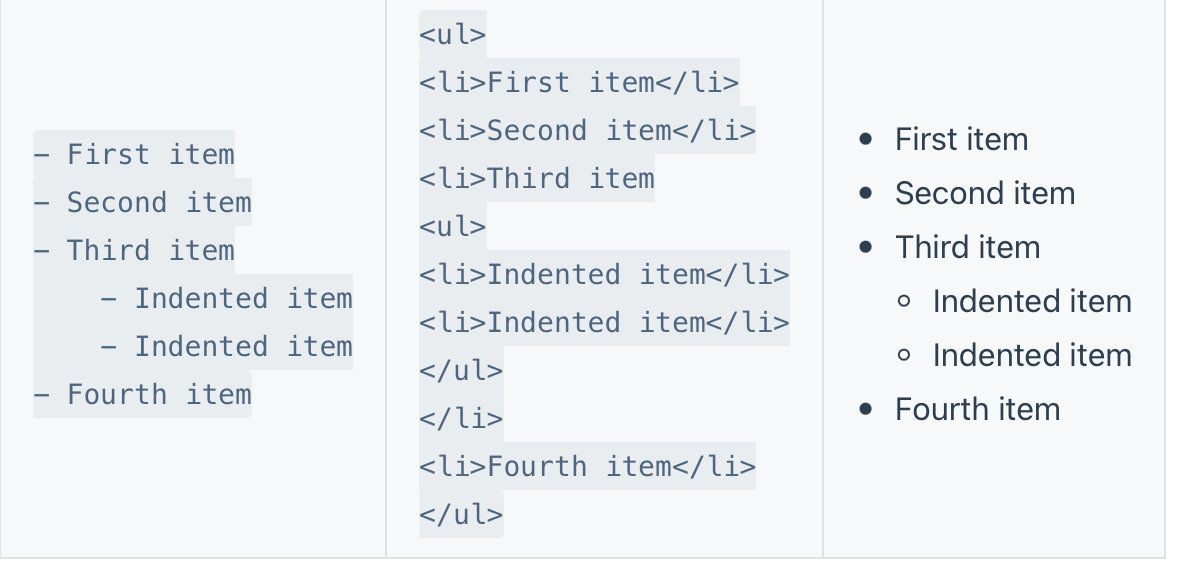The width and height of the screenshot is (1186, 578).
Task: Click the second rendered 'Indented item' sub-bullet
Action: tap(1031, 355)
